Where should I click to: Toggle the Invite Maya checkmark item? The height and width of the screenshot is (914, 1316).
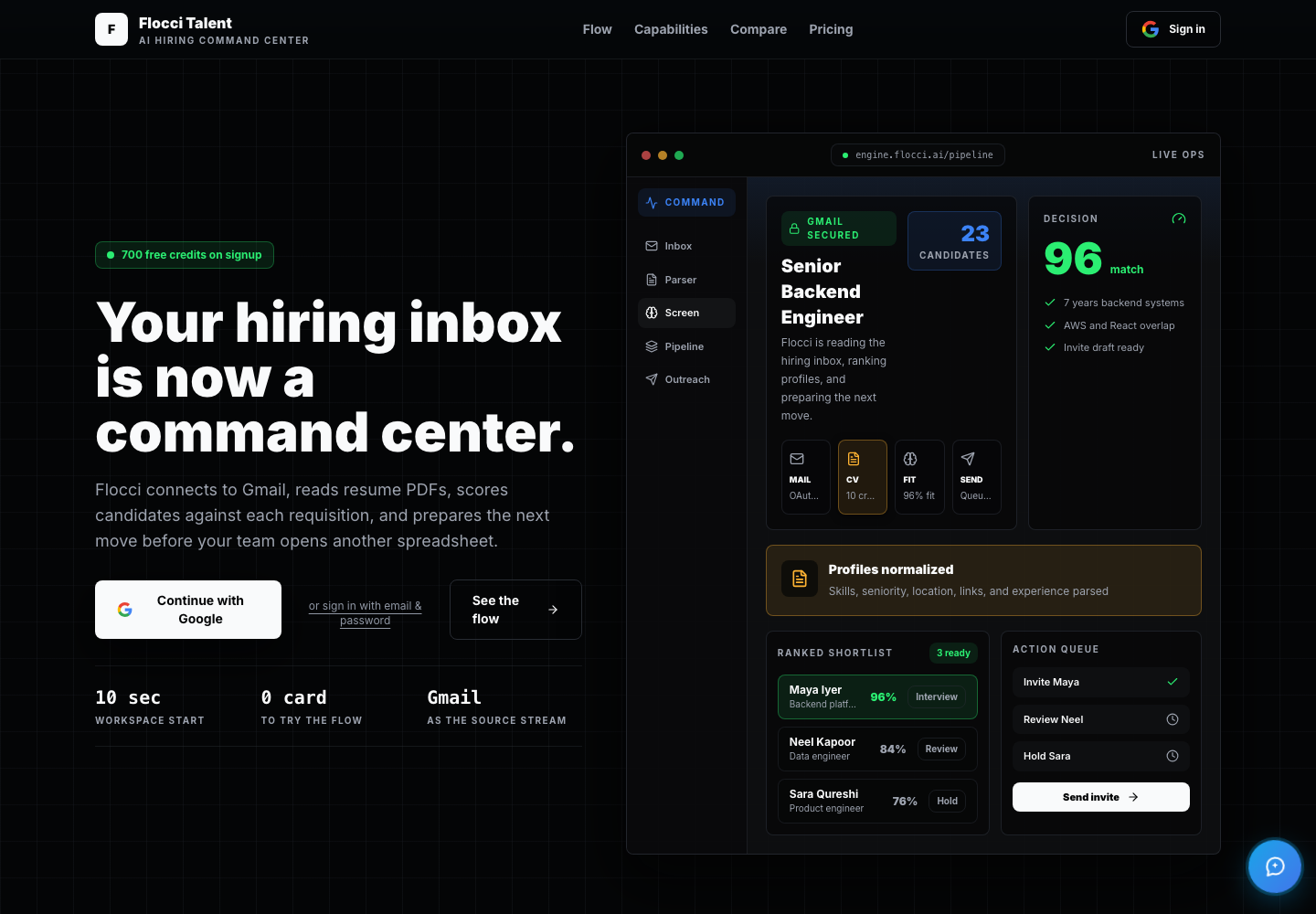(x=1101, y=682)
